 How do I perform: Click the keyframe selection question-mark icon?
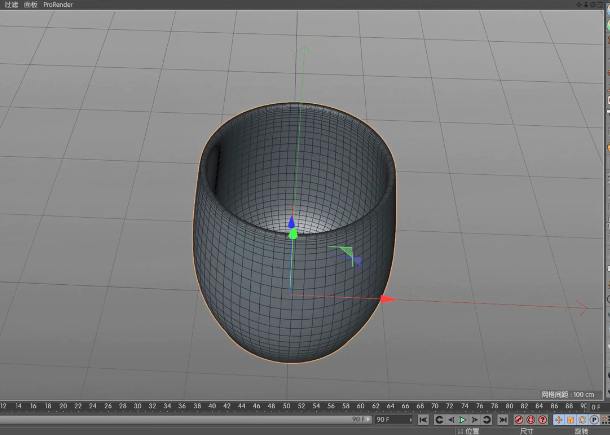(x=543, y=420)
